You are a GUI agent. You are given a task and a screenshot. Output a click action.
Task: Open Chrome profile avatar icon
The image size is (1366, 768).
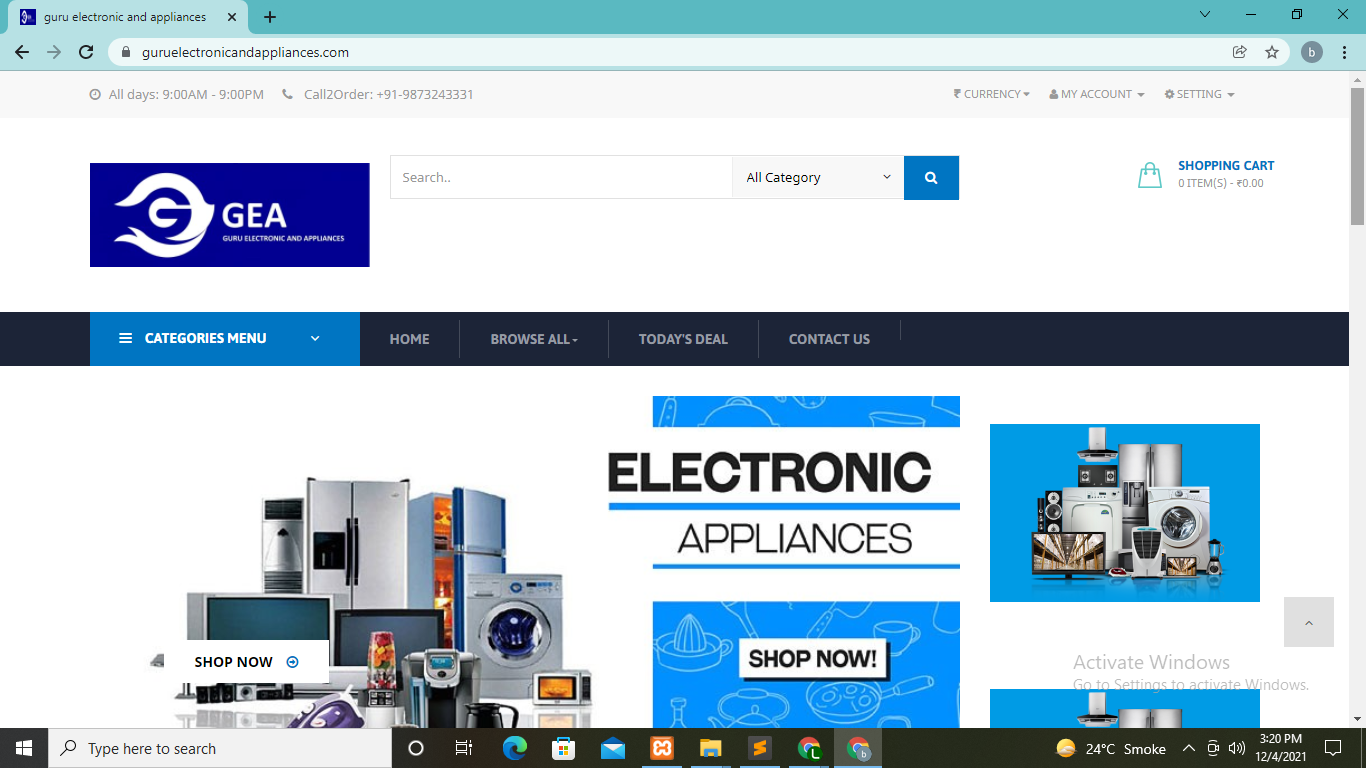tap(1312, 52)
